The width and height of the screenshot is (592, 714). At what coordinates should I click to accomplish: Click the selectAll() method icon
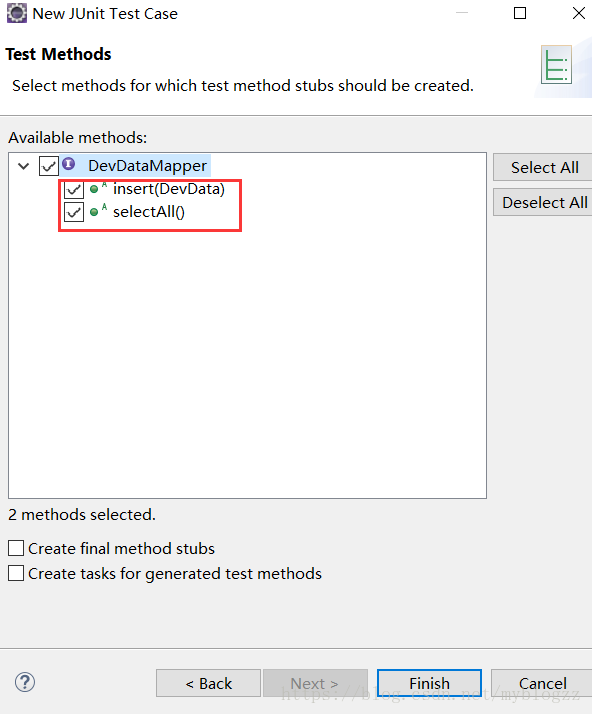pos(98,211)
